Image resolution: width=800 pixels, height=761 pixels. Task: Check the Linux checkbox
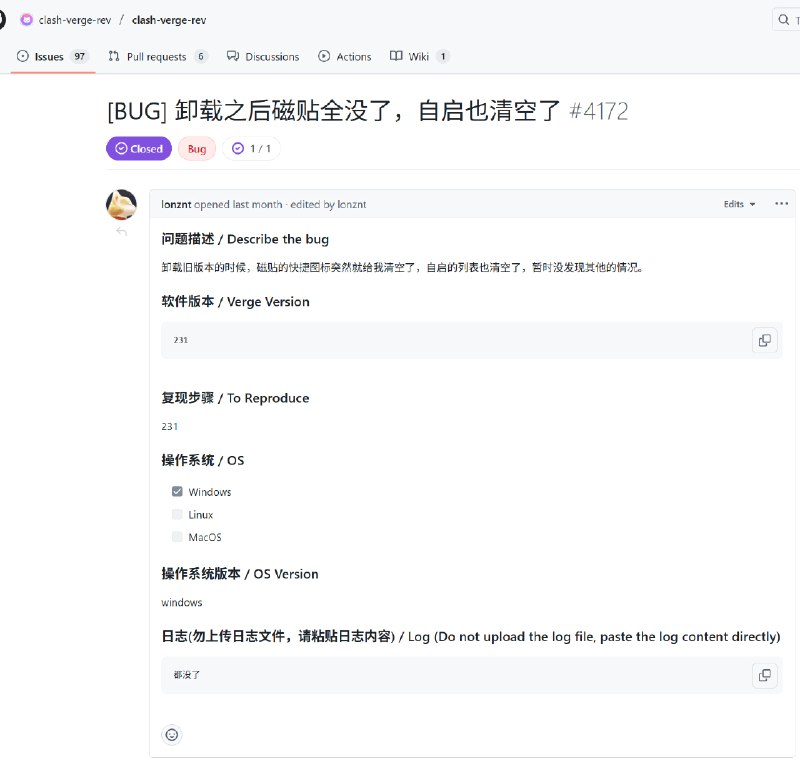(x=176, y=514)
